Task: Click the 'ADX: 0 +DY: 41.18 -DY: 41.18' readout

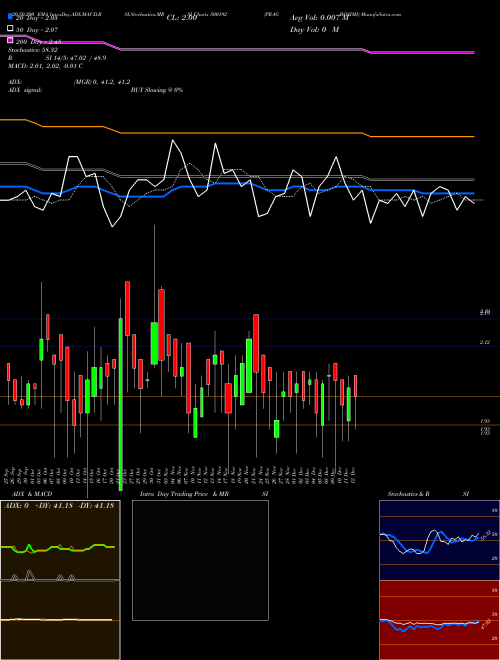Action: [59, 506]
